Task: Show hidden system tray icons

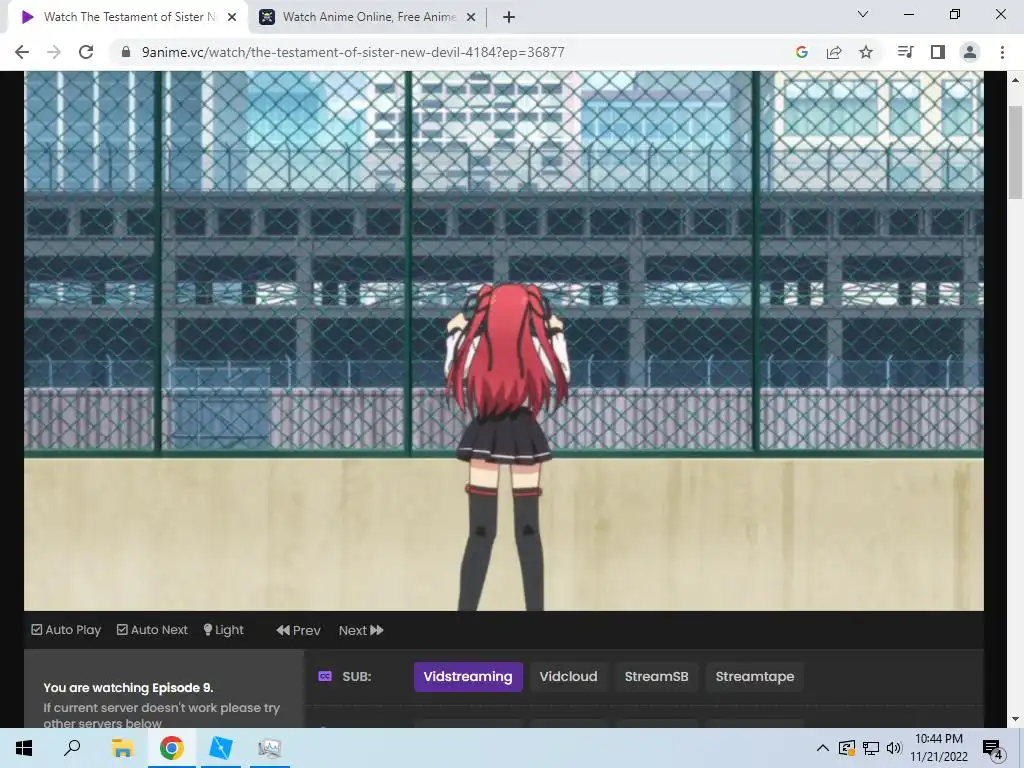Action: click(x=823, y=748)
